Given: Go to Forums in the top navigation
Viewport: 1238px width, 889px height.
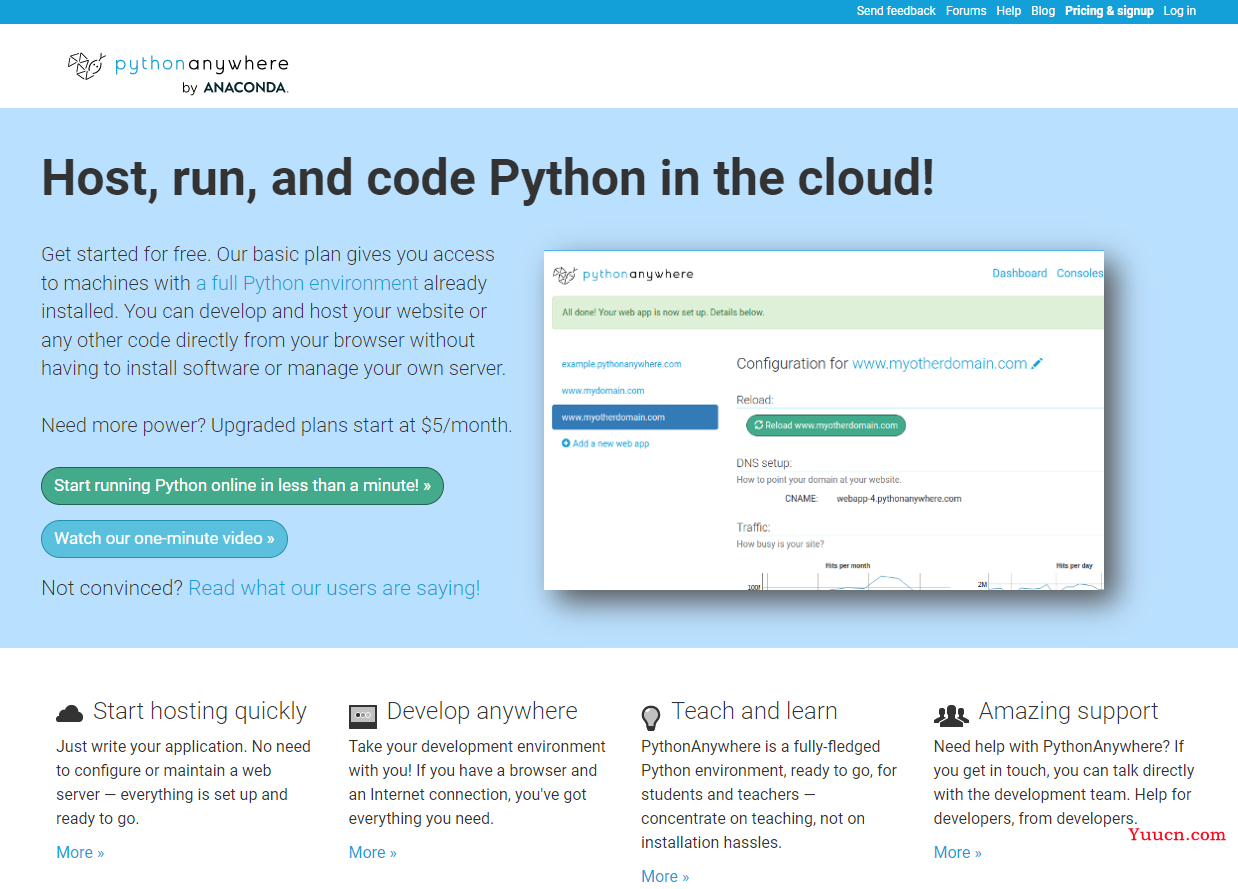Looking at the screenshot, I should coord(966,11).
